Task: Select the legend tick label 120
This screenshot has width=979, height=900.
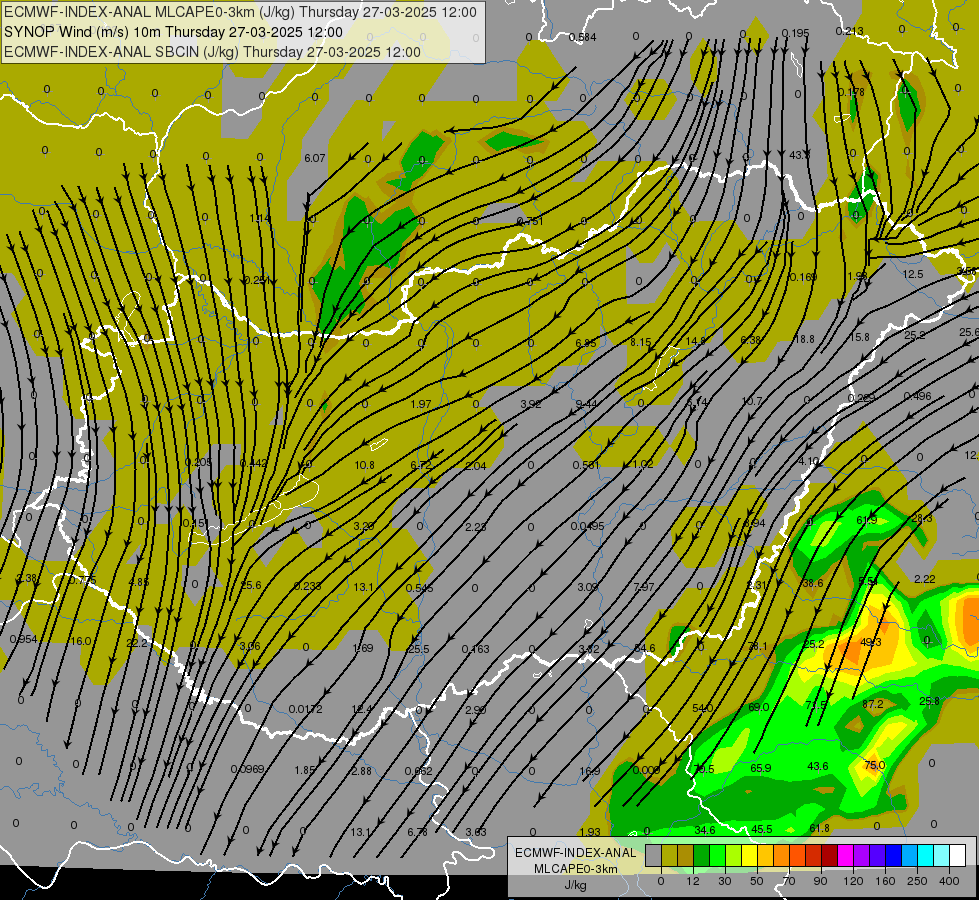Action: tap(854, 881)
